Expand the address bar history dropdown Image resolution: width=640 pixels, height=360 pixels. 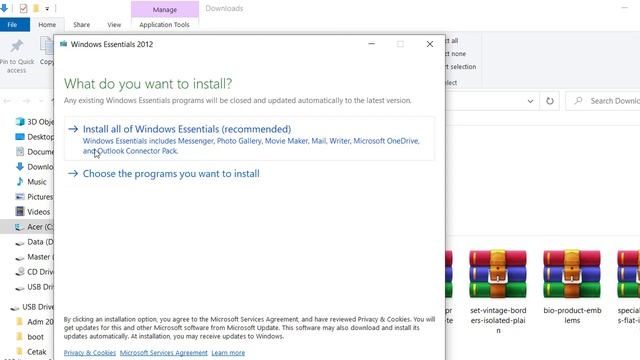click(530, 101)
